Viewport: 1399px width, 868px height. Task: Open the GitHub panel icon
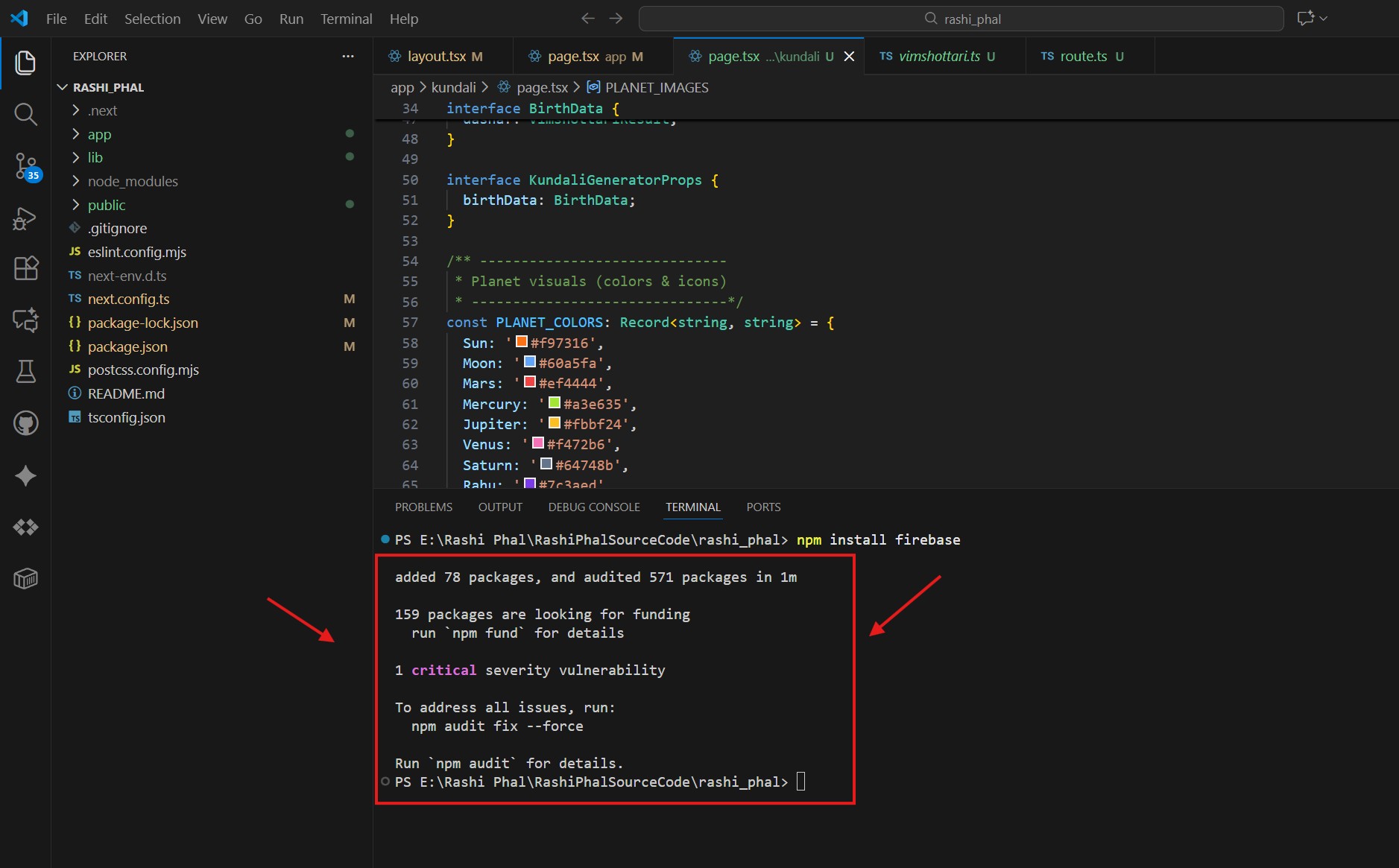[x=25, y=423]
